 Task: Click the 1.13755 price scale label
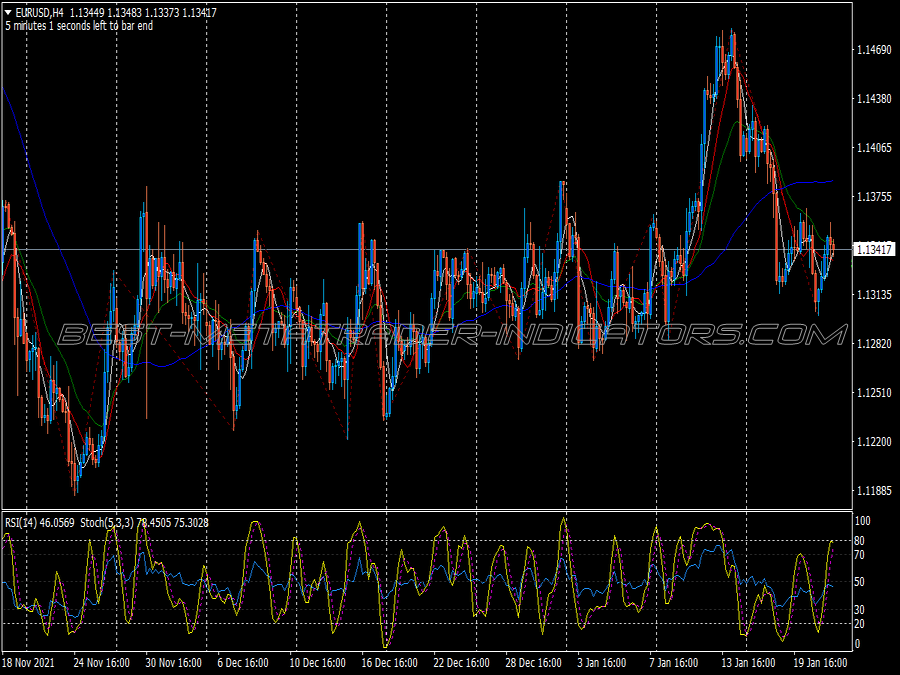pyautogui.click(x=874, y=197)
